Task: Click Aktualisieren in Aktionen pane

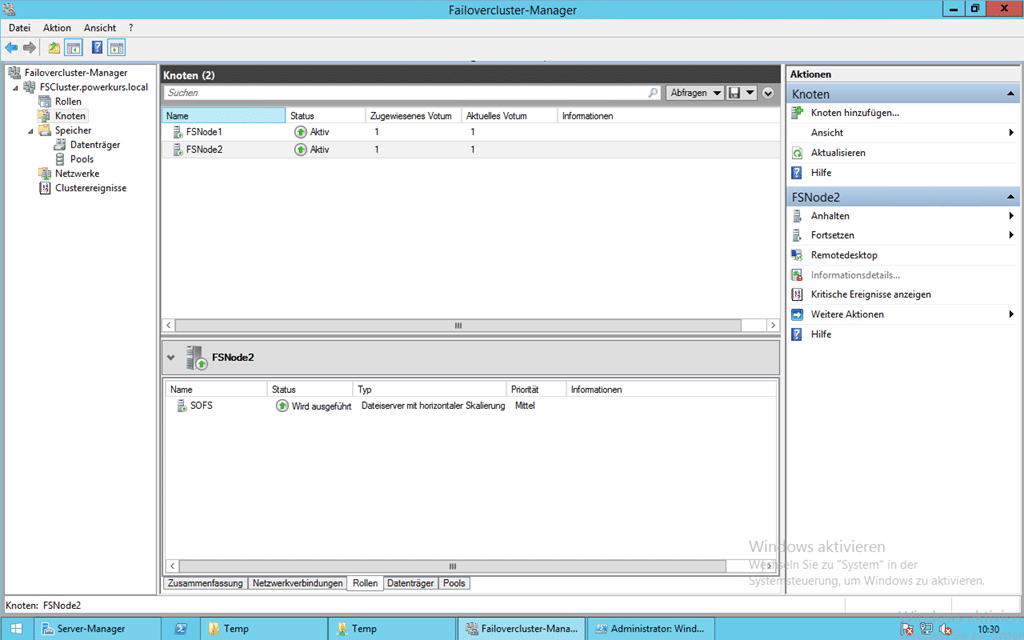Action: click(x=838, y=153)
